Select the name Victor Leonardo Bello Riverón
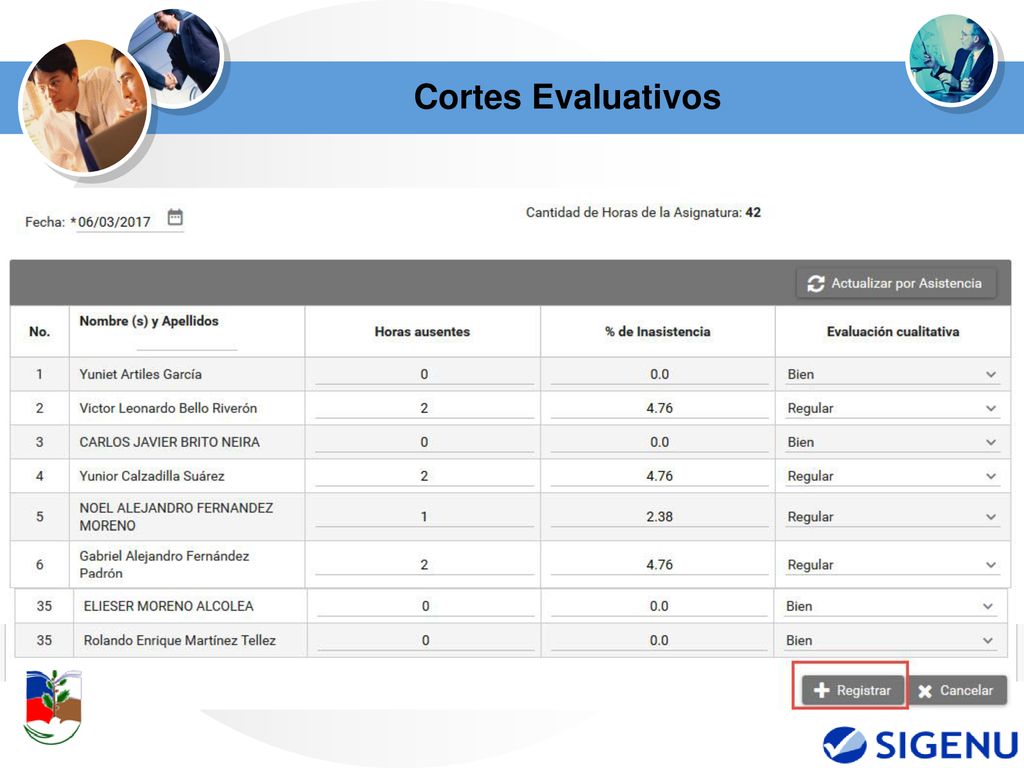 pyautogui.click(x=168, y=408)
